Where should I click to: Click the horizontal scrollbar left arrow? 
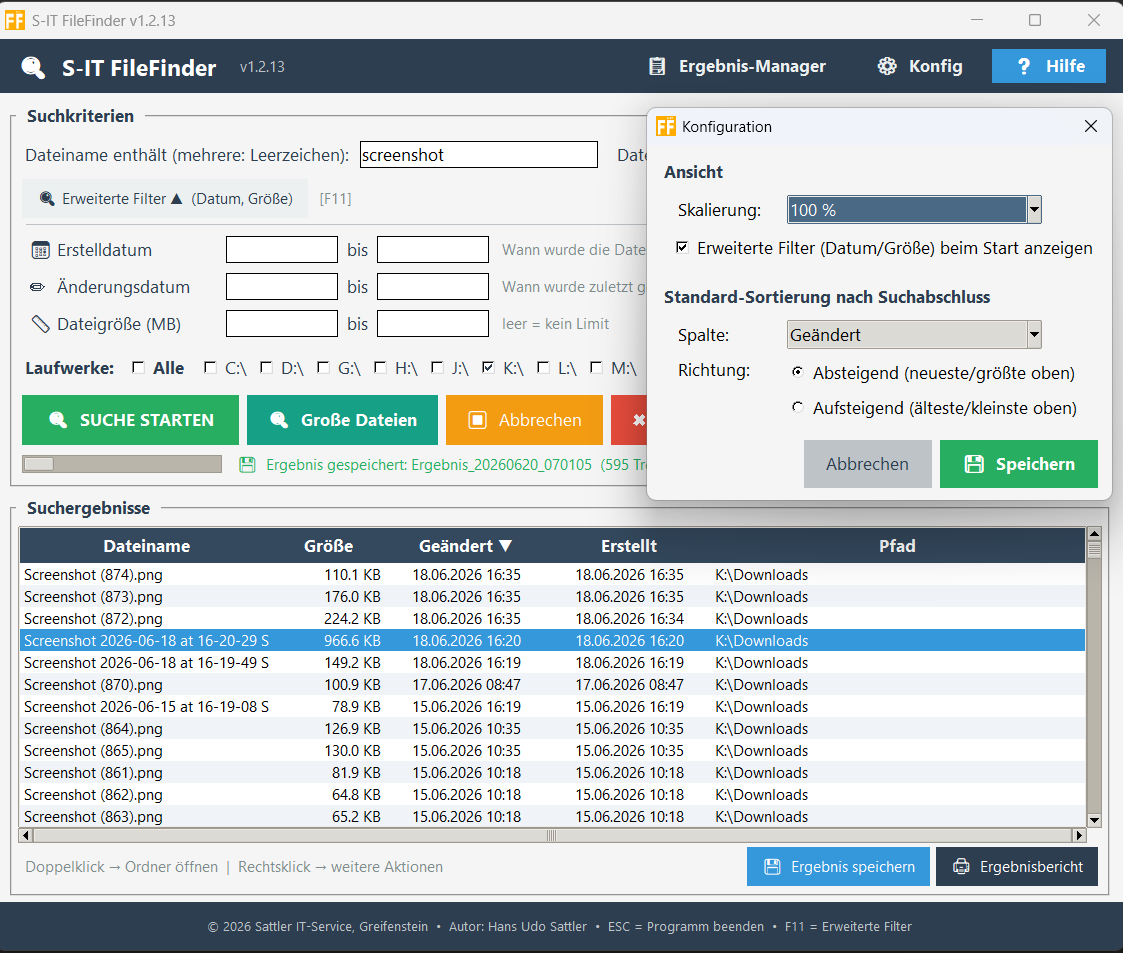[x=26, y=835]
